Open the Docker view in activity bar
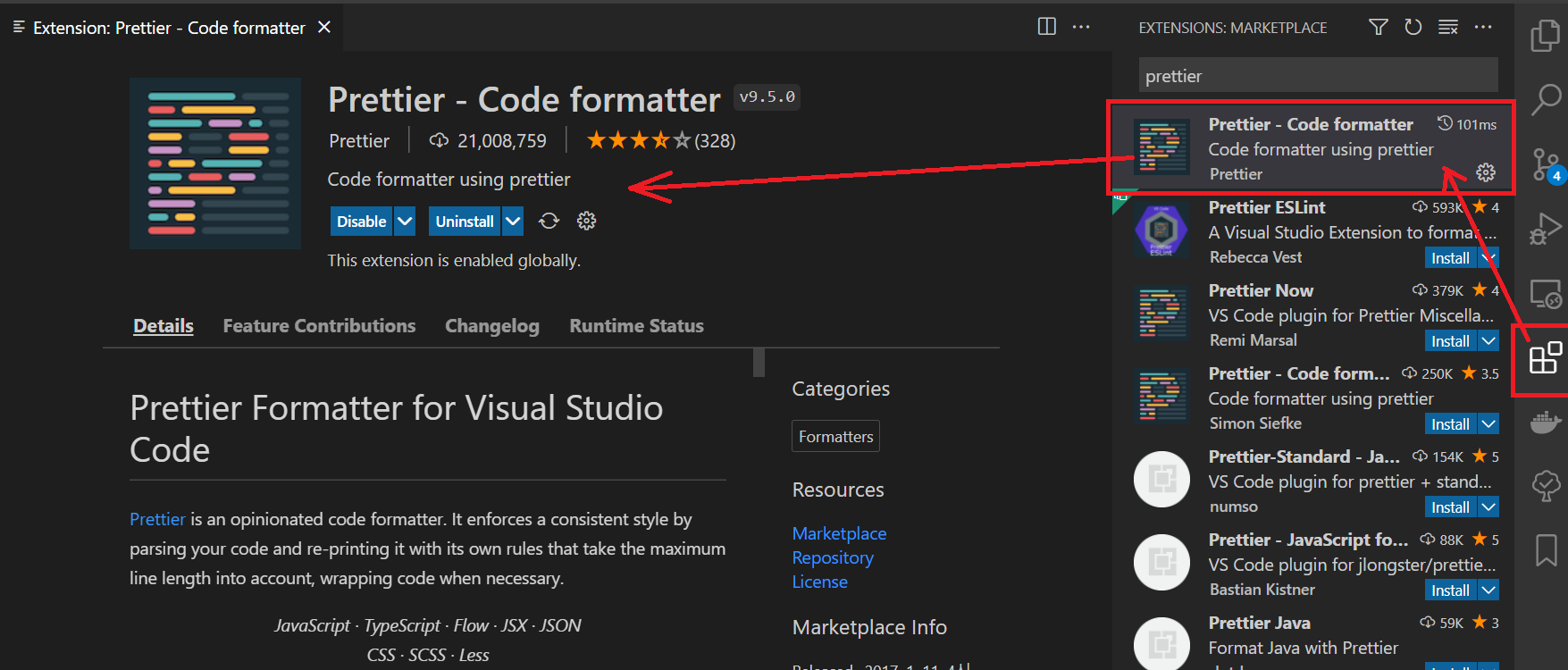Image resolution: width=1568 pixels, height=670 pixels. click(1546, 422)
